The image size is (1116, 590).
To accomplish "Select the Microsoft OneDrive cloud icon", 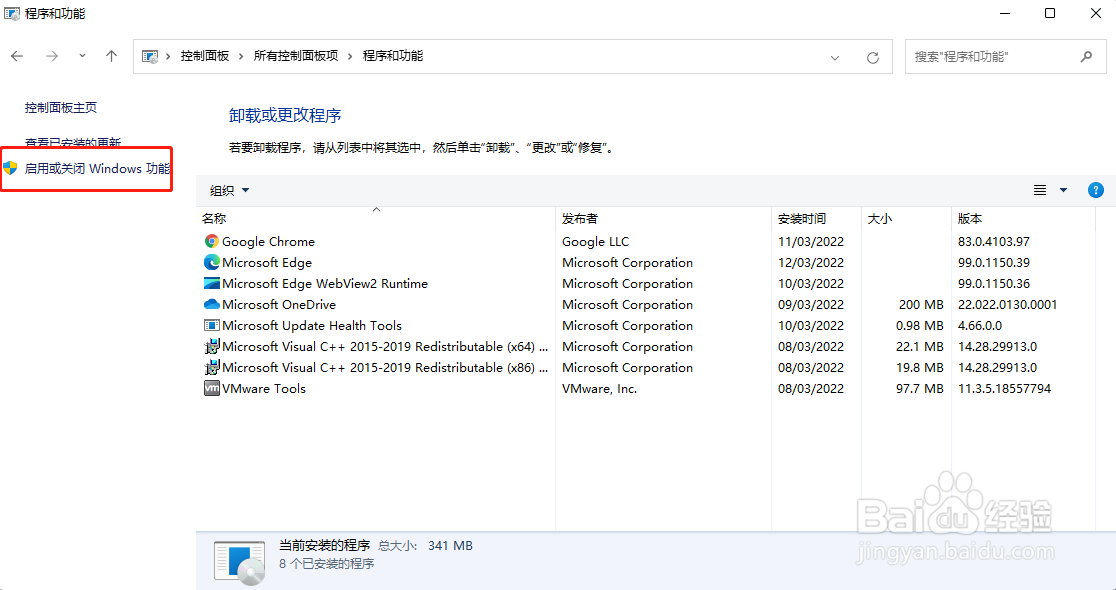I will click(x=211, y=305).
